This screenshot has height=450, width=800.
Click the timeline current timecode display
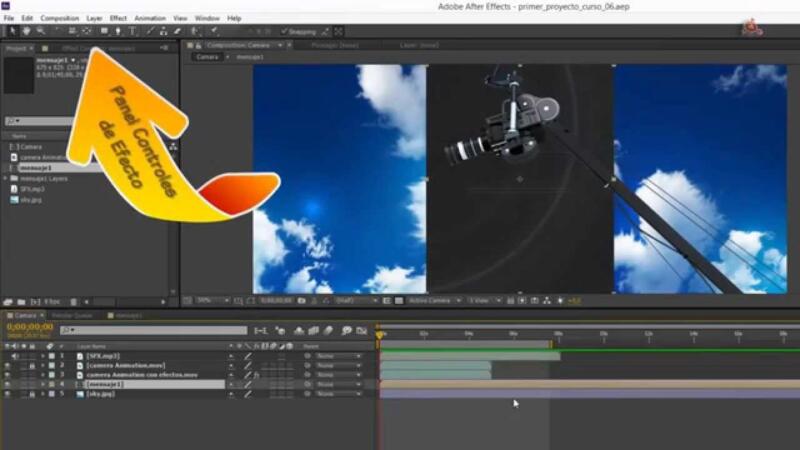(x=30, y=327)
